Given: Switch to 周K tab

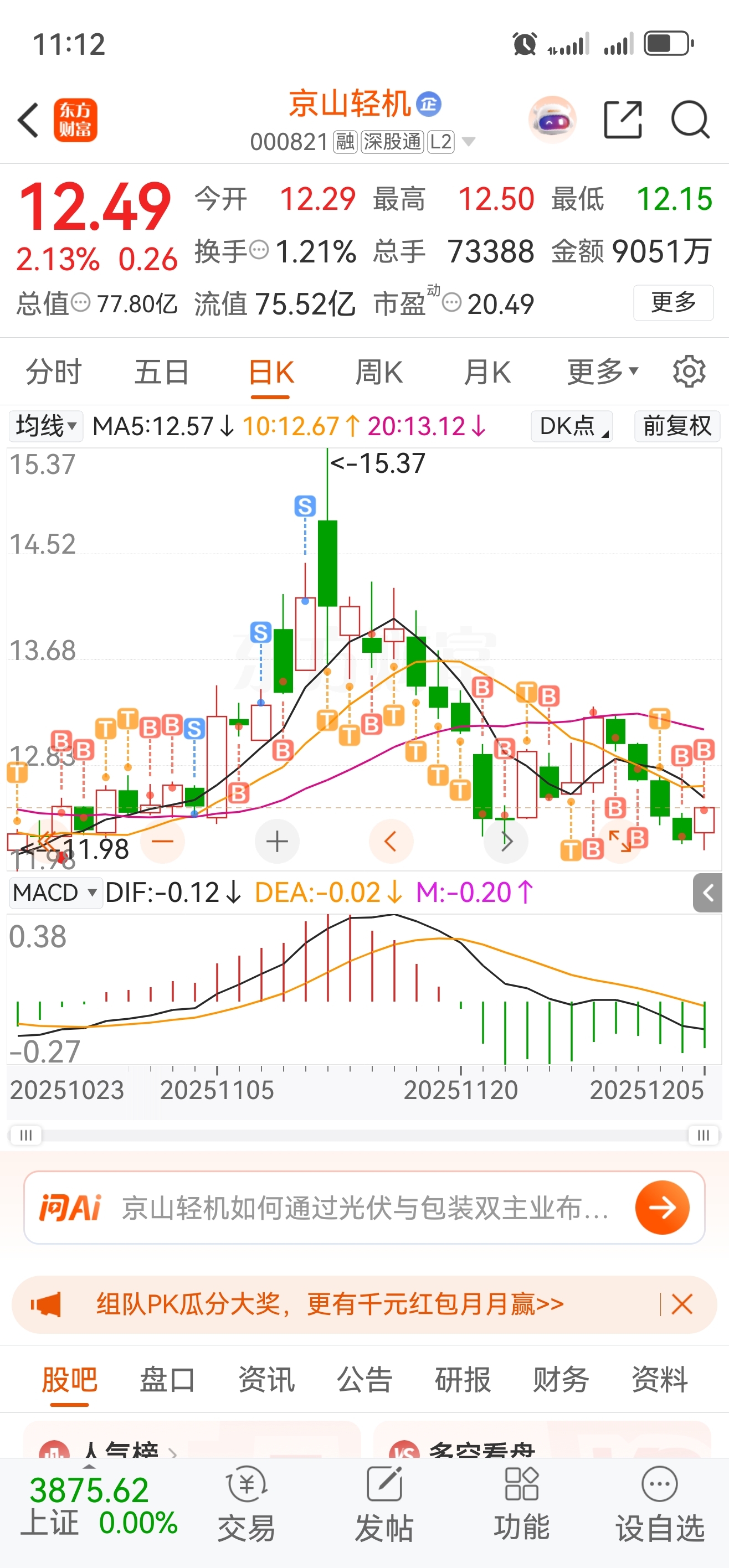Looking at the screenshot, I should click(x=379, y=372).
